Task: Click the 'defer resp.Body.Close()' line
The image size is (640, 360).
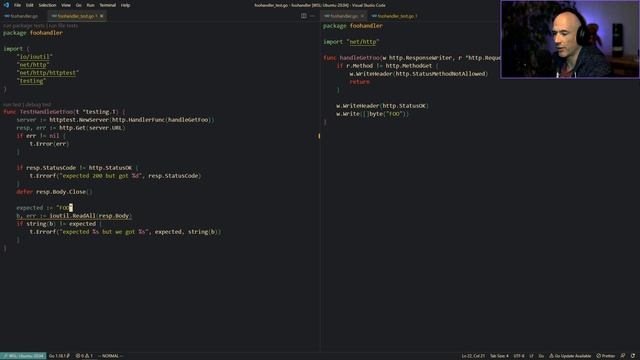Action: coord(55,192)
